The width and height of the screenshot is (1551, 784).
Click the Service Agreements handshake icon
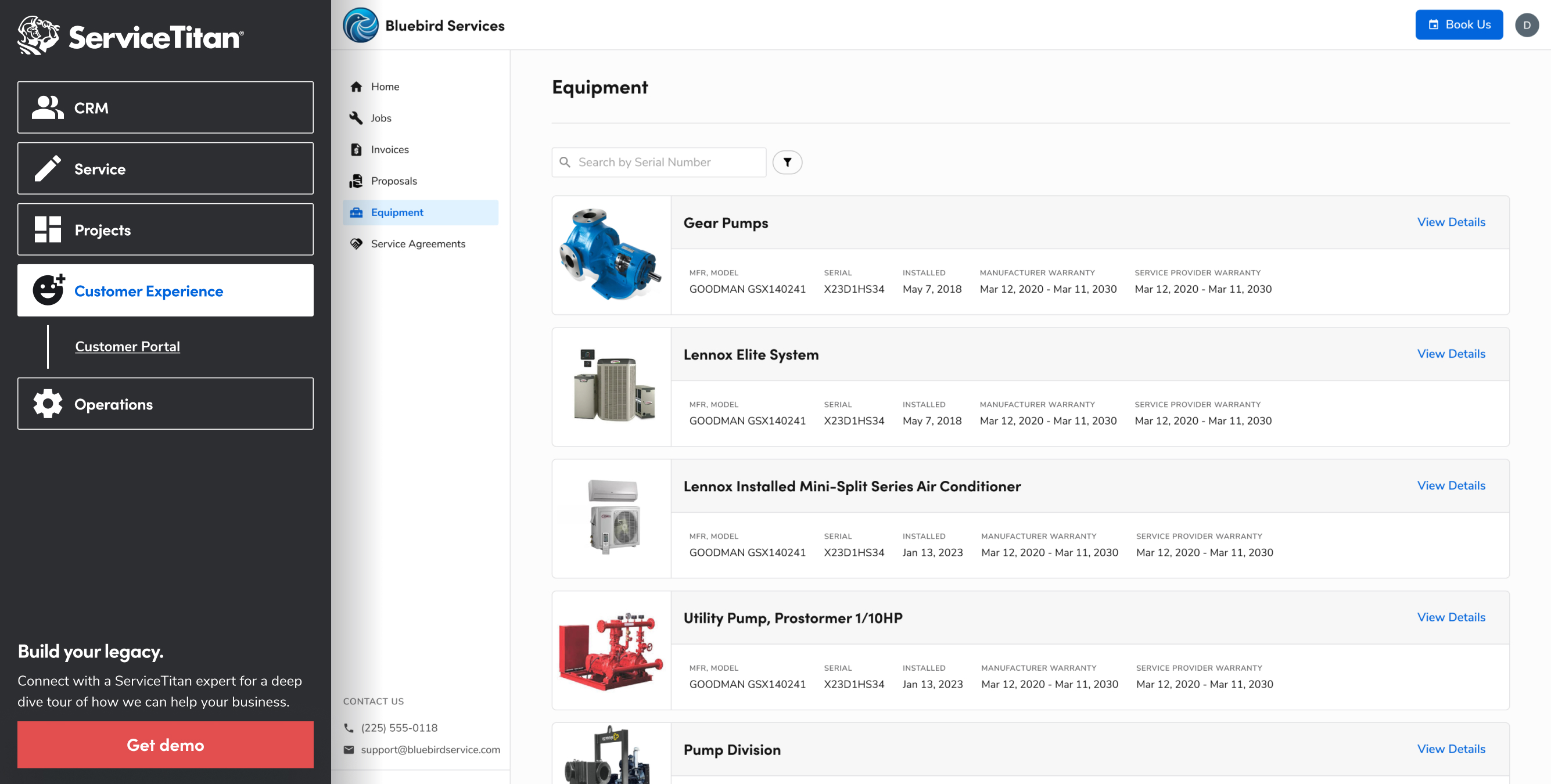[357, 244]
